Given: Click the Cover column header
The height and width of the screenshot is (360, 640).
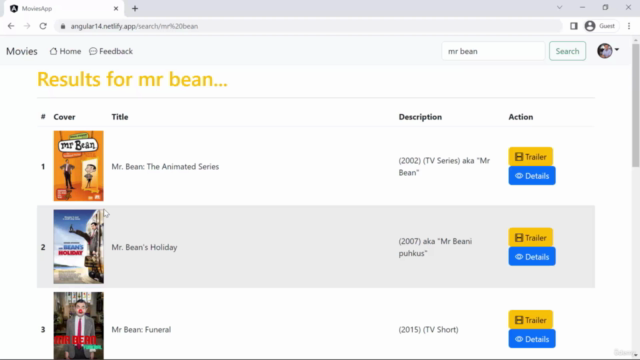Looking at the screenshot, I should point(64,117).
